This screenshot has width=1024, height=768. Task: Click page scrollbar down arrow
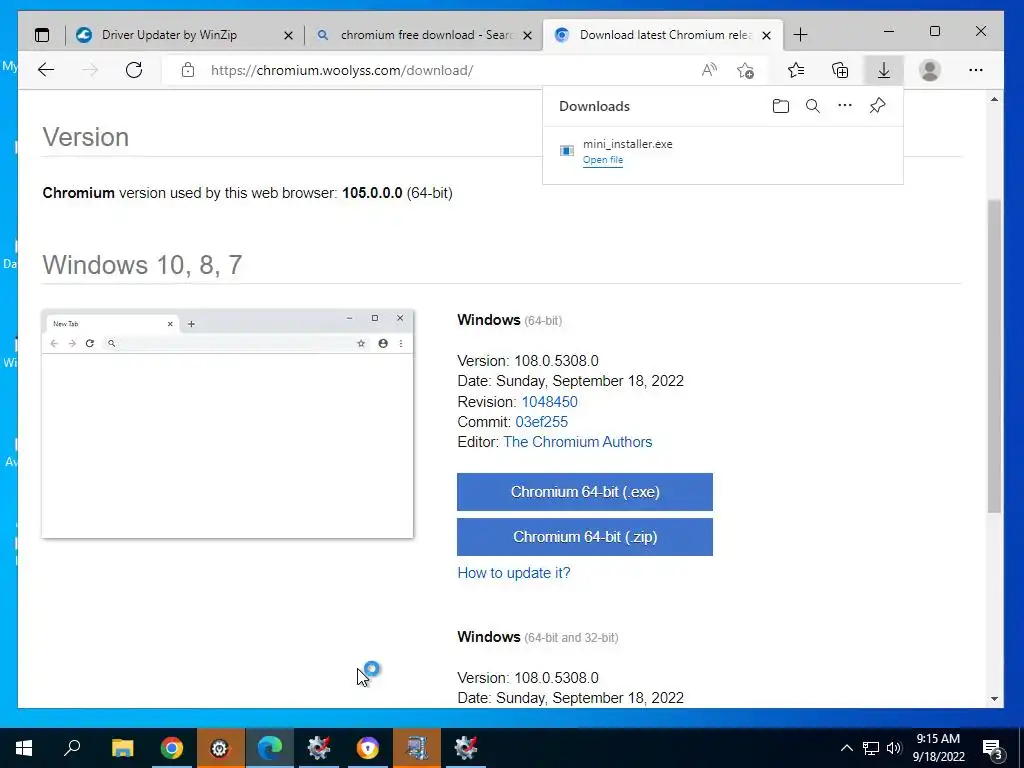(994, 699)
